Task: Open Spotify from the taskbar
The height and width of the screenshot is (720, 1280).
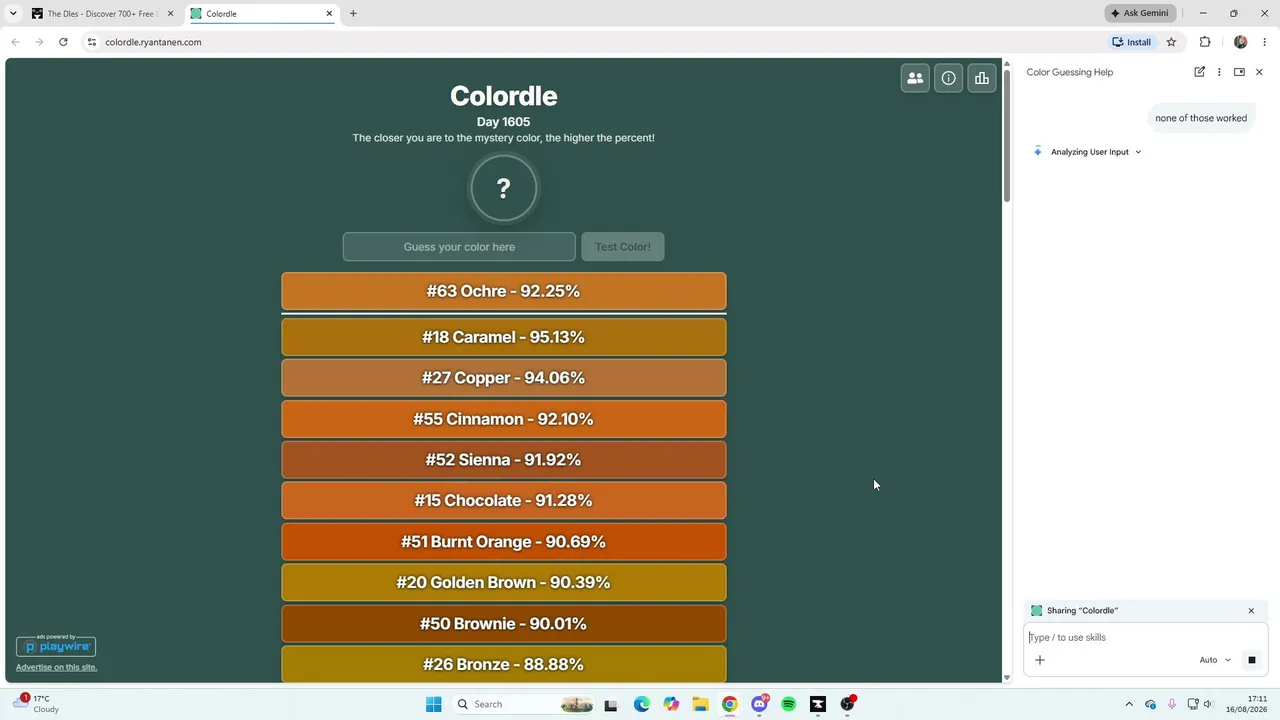Action: (x=788, y=704)
